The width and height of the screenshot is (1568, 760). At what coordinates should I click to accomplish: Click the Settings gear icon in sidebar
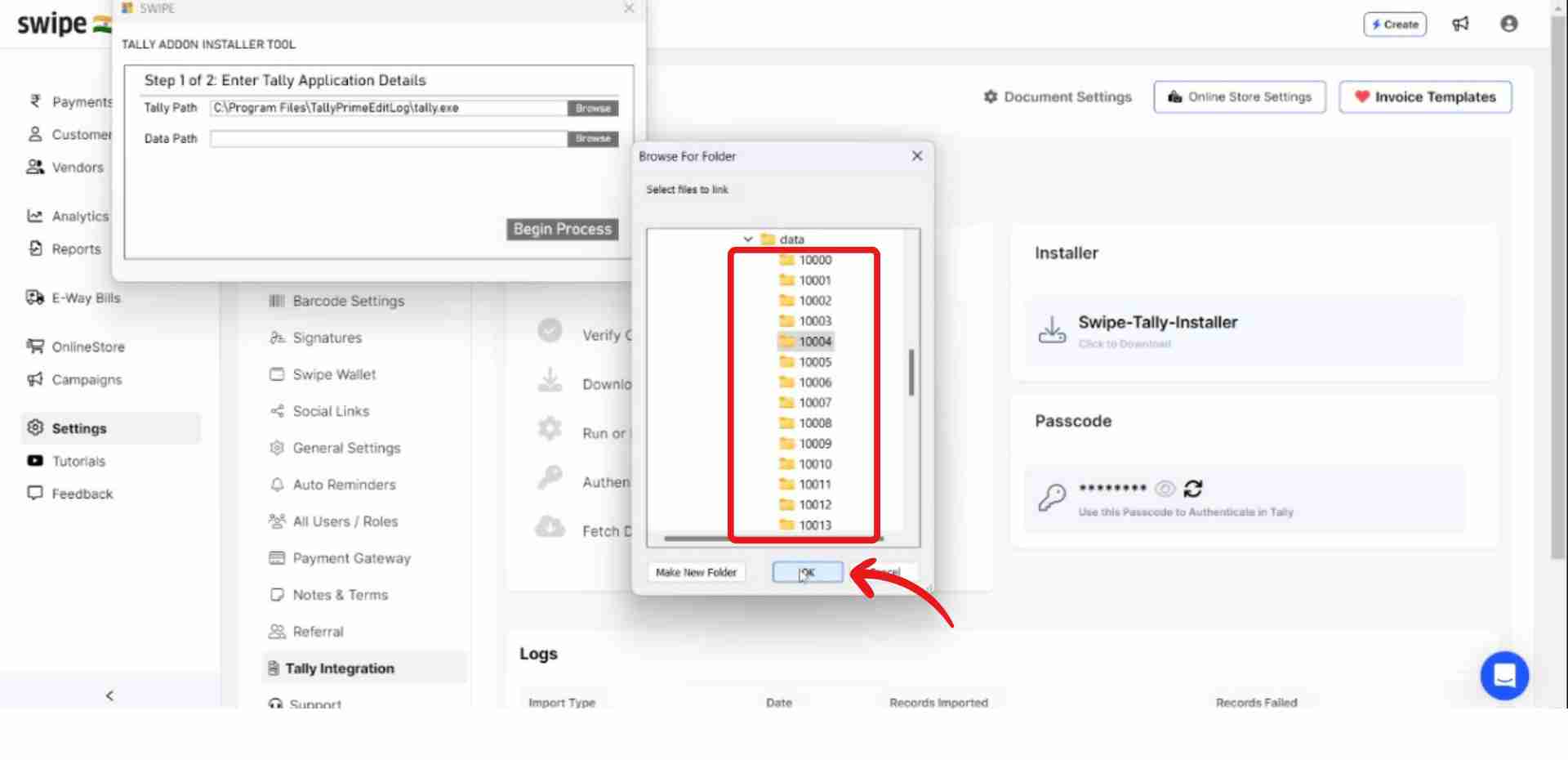click(x=35, y=427)
